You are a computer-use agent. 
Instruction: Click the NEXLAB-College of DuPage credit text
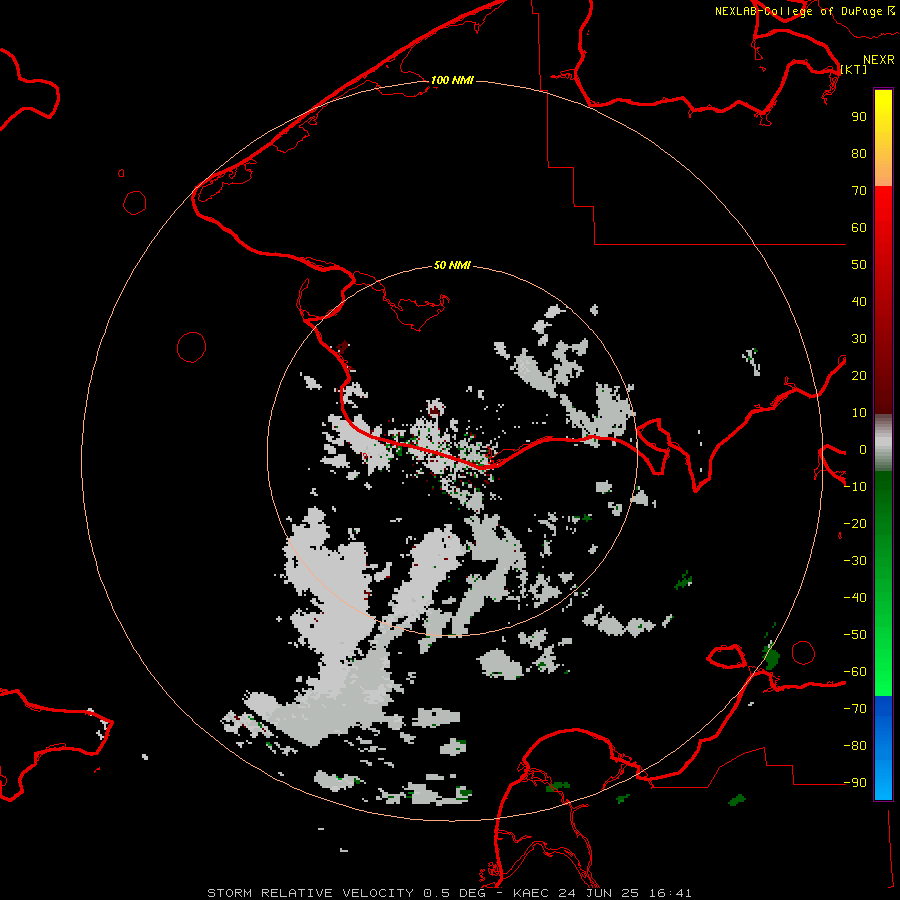coord(799,11)
